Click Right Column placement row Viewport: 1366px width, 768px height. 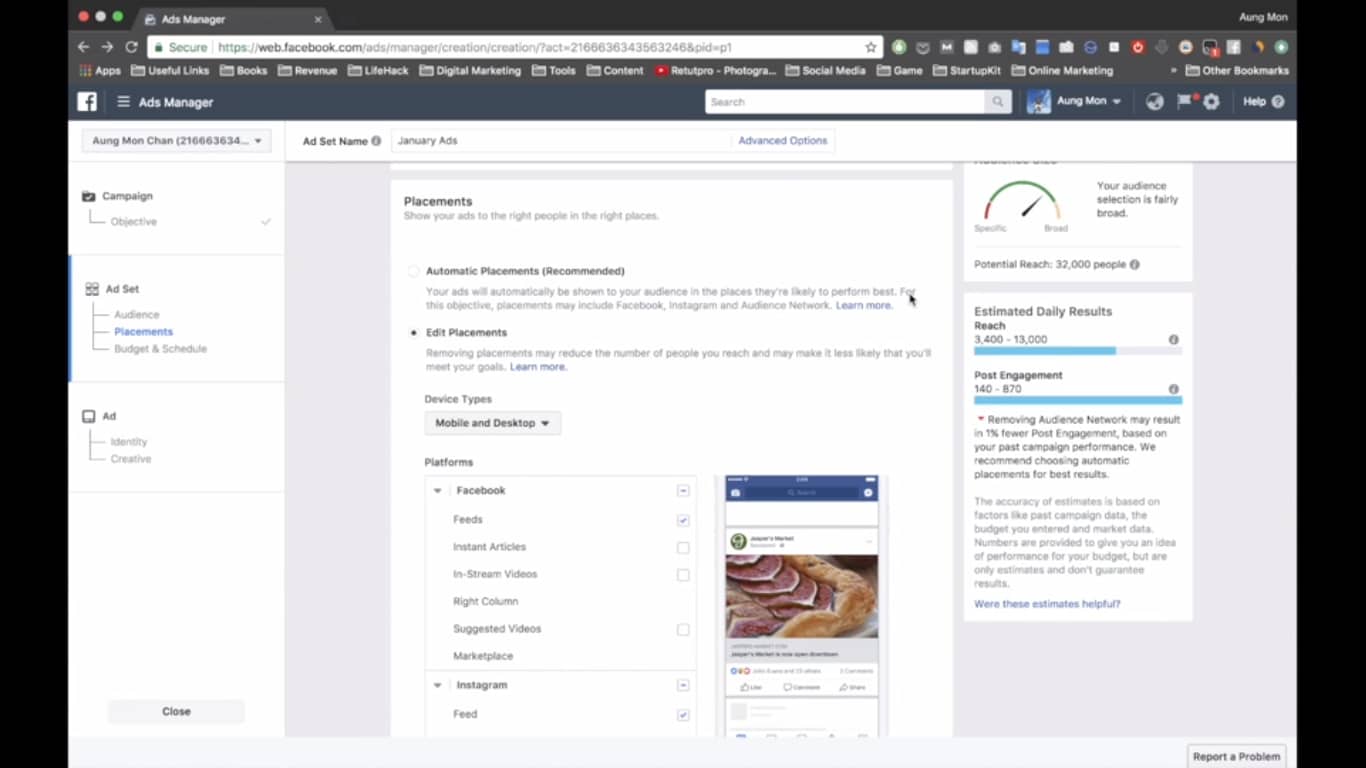pyautogui.click(x=561, y=602)
